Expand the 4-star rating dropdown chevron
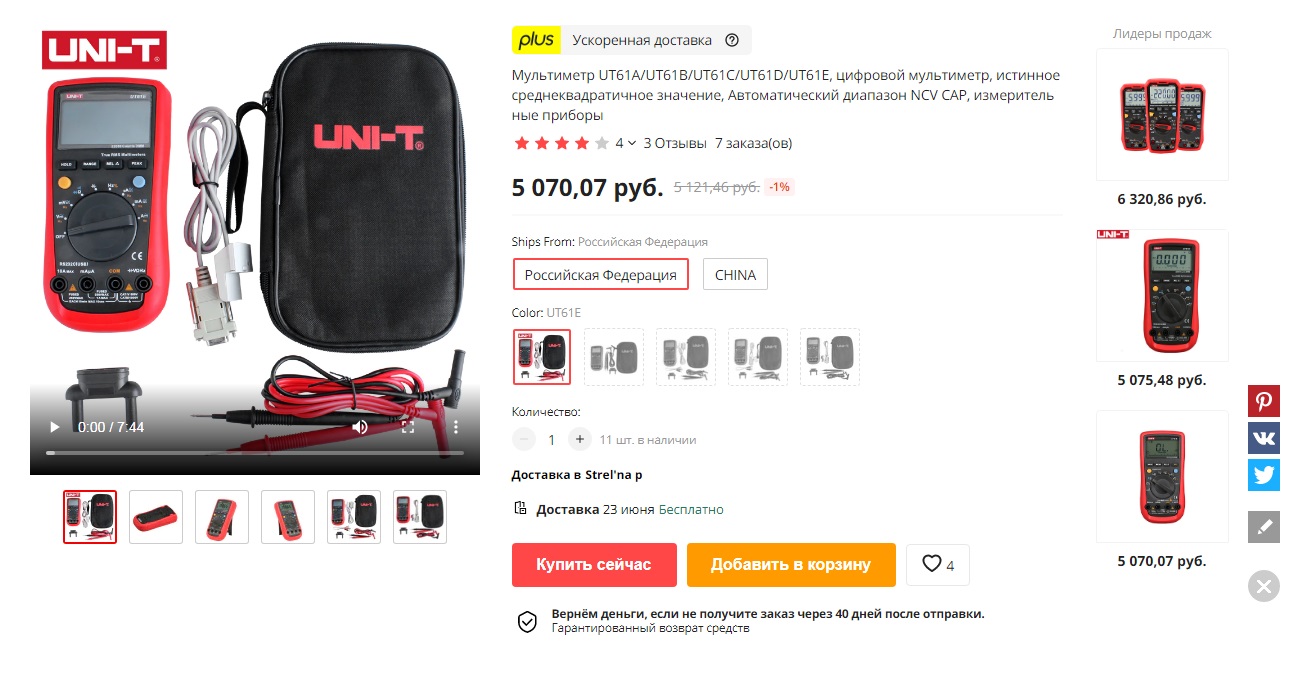Viewport: 1310px width, 689px height. click(x=632, y=143)
